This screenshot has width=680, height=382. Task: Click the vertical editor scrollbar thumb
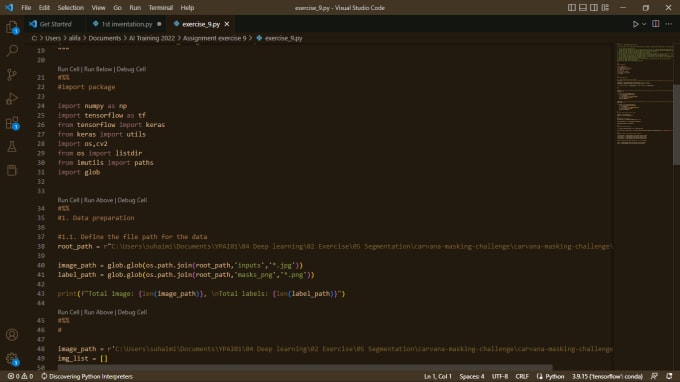tap(676, 124)
